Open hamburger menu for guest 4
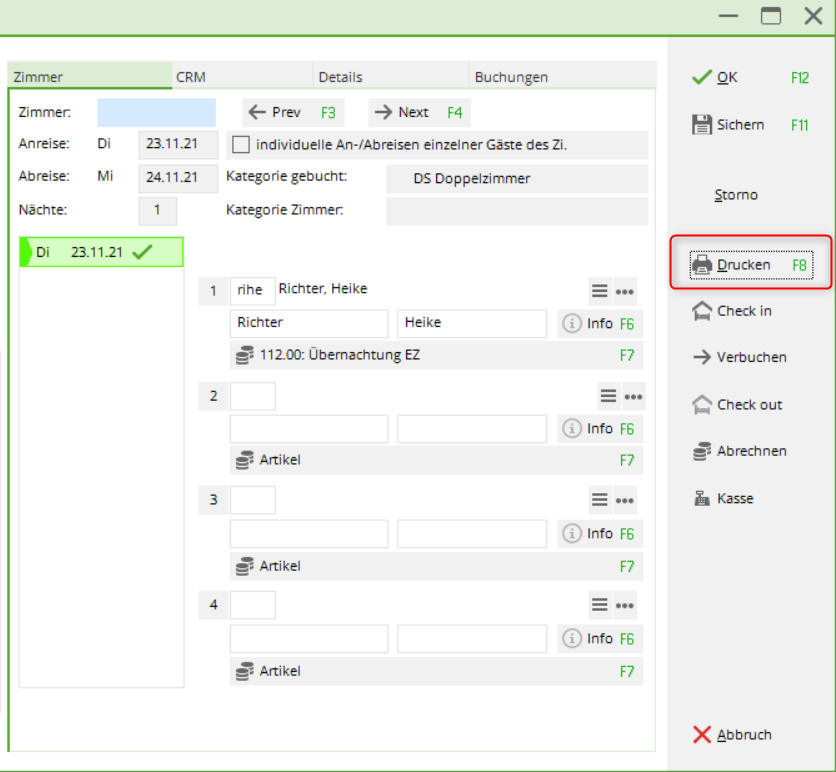836x772 pixels. pos(600,605)
